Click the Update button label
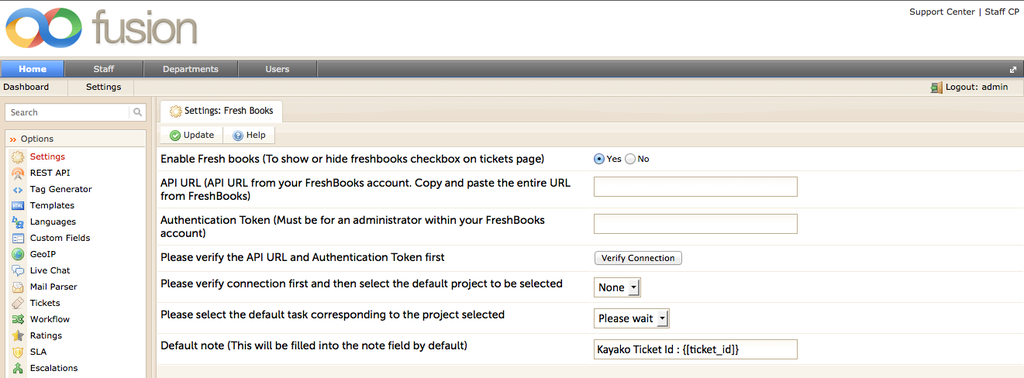Viewport: 1024px width, 378px height. tap(199, 135)
